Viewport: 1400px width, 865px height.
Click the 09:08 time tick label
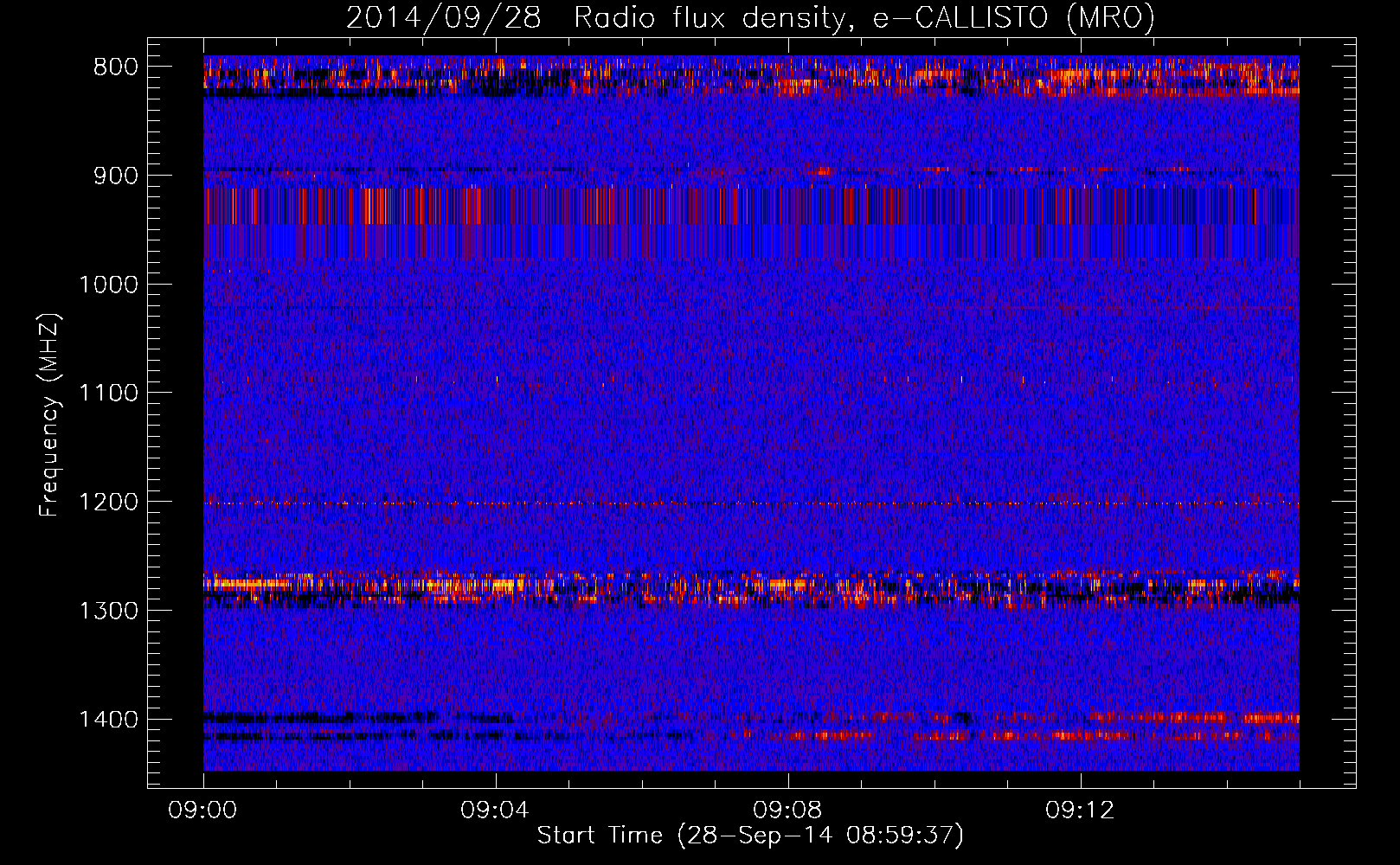click(x=788, y=811)
